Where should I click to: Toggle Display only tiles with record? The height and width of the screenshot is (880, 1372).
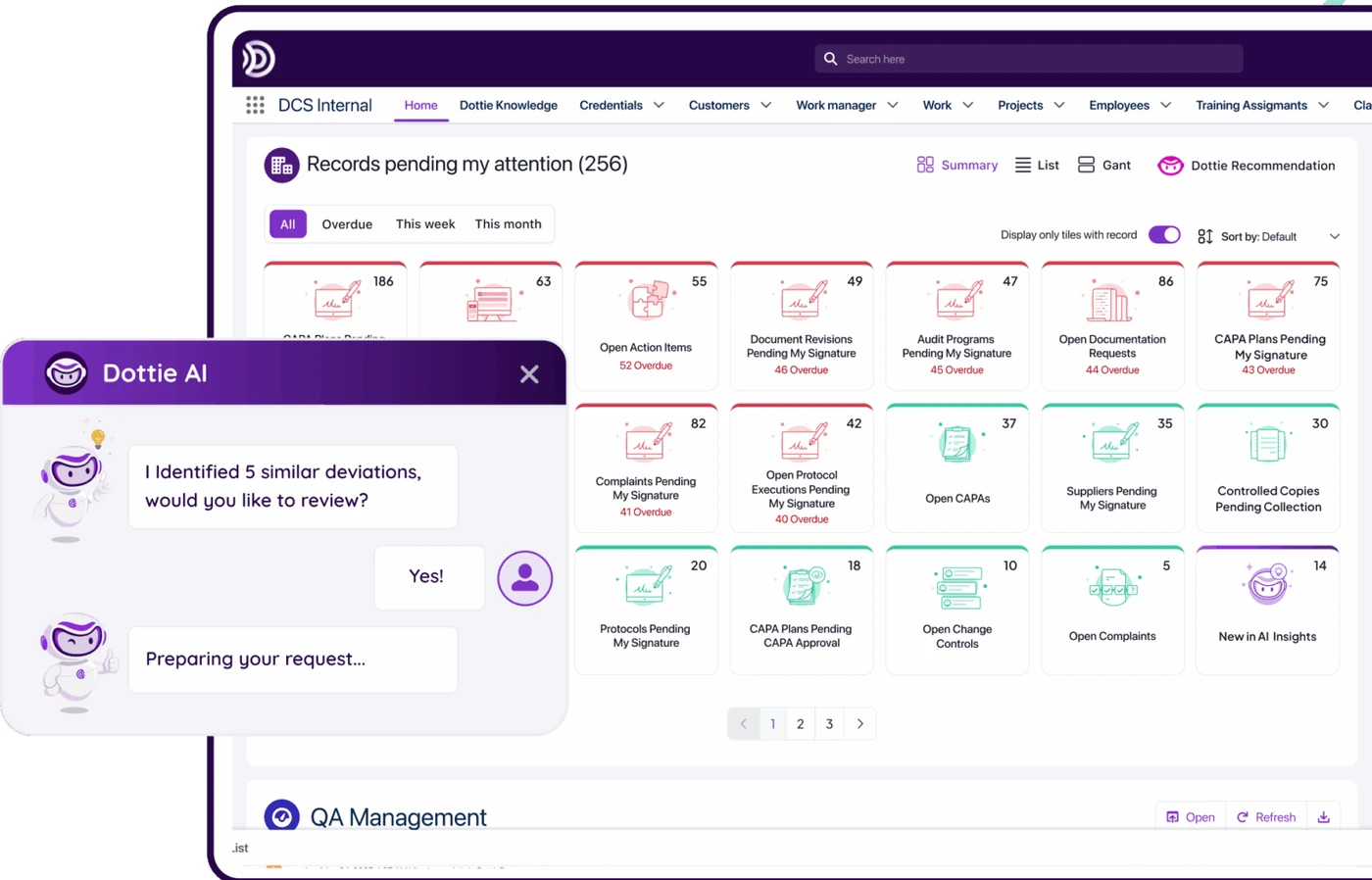click(1164, 235)
